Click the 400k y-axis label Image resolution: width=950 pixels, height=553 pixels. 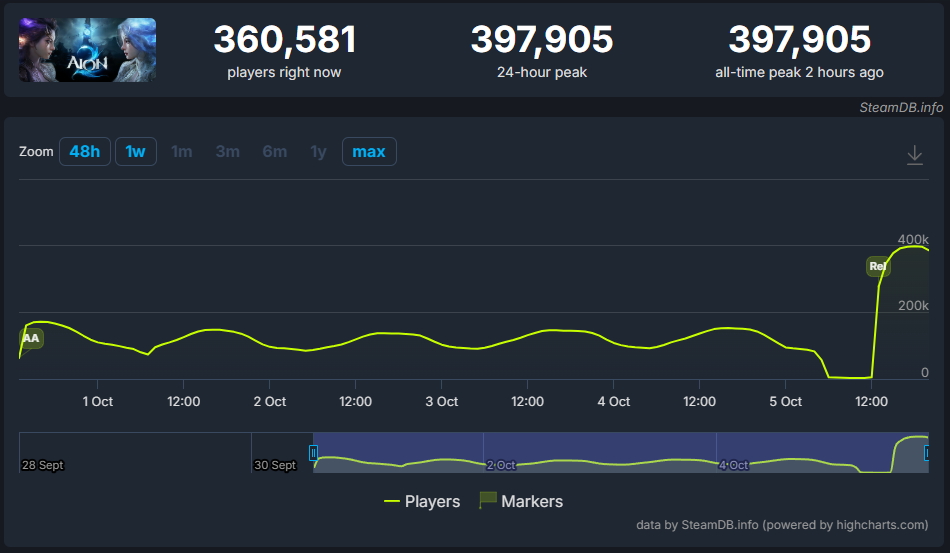pos(913,239)
